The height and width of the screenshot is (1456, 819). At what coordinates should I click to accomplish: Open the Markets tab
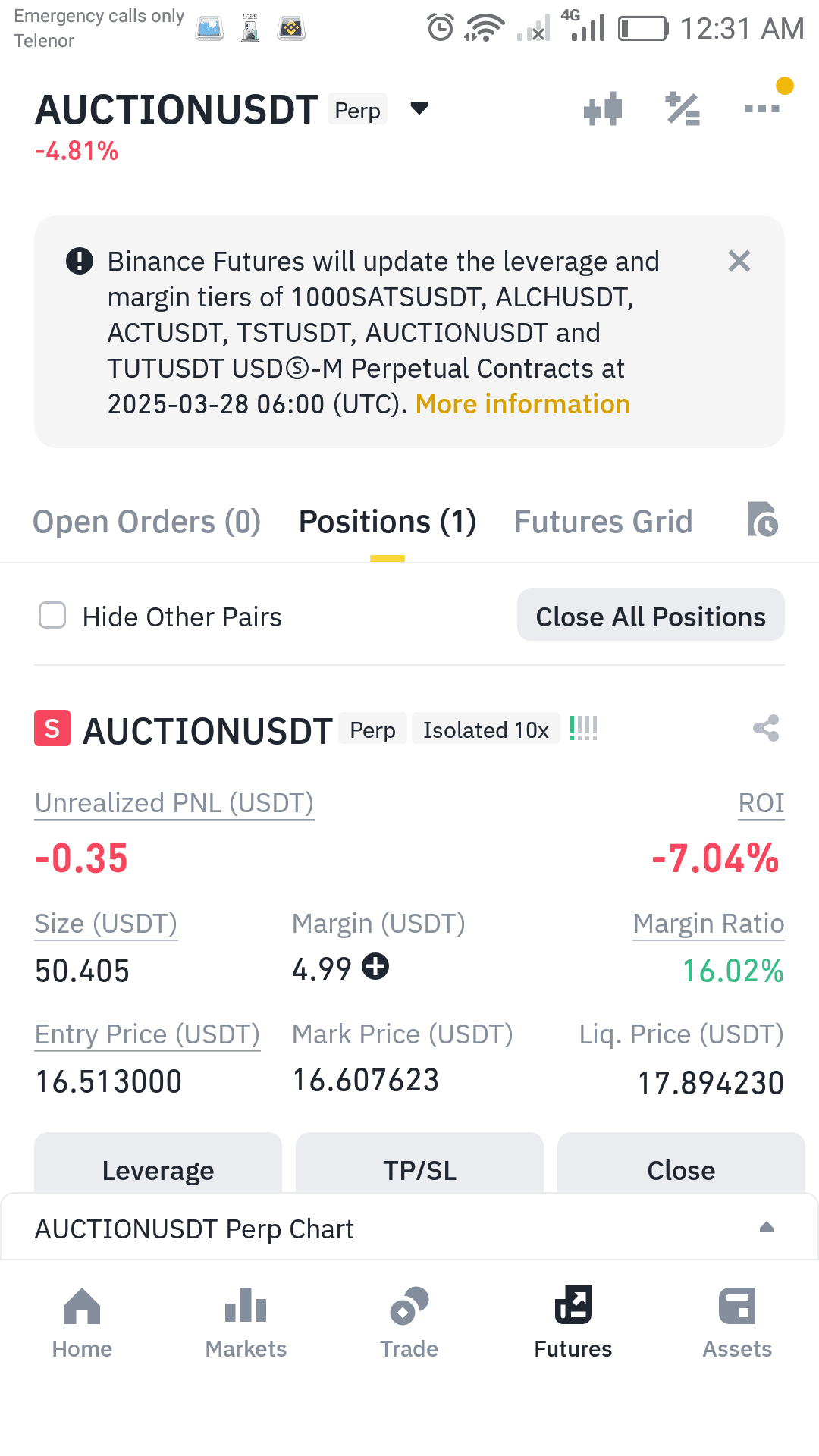[246, 1323]
